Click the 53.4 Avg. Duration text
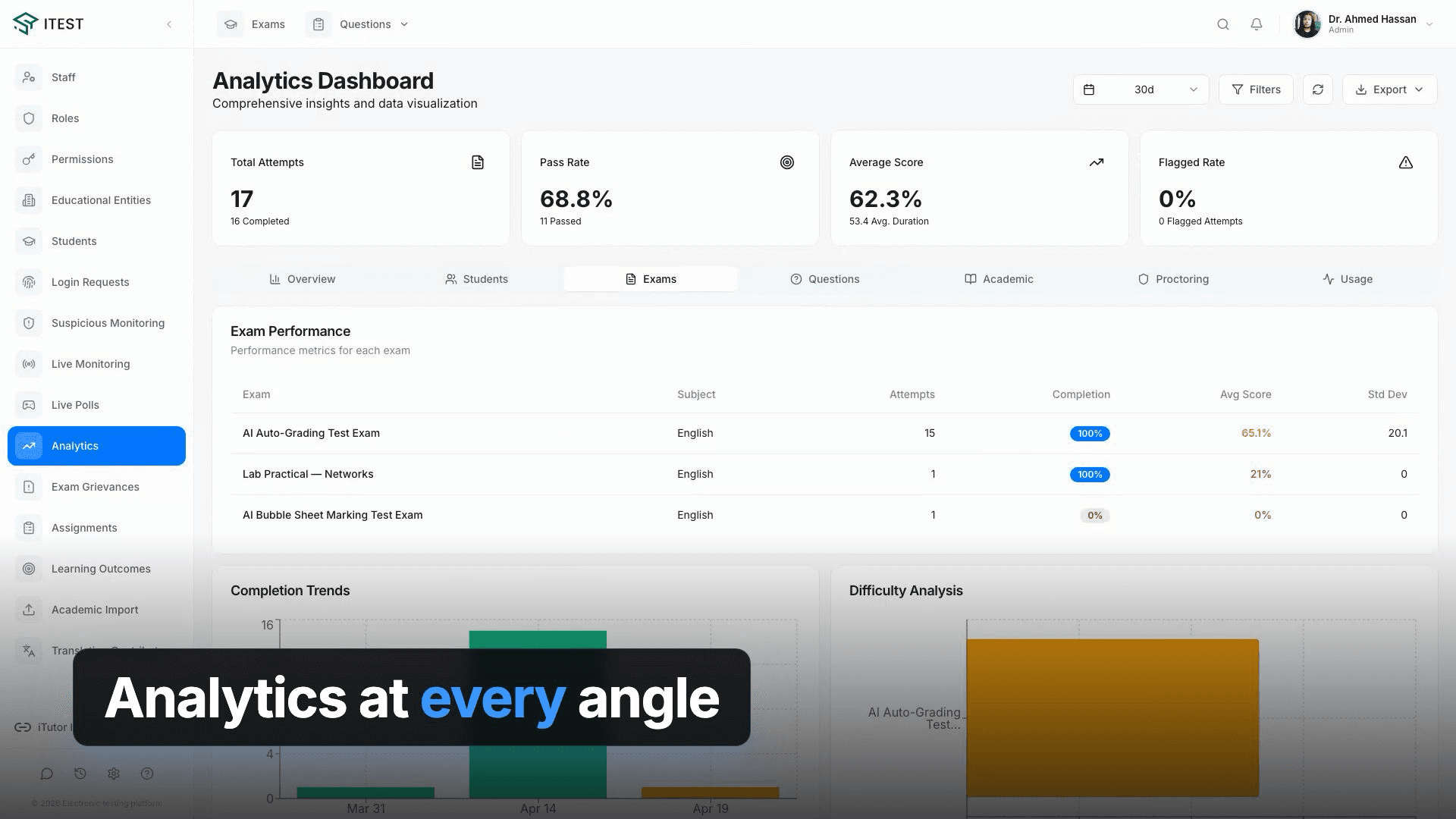 pos(889,221)
